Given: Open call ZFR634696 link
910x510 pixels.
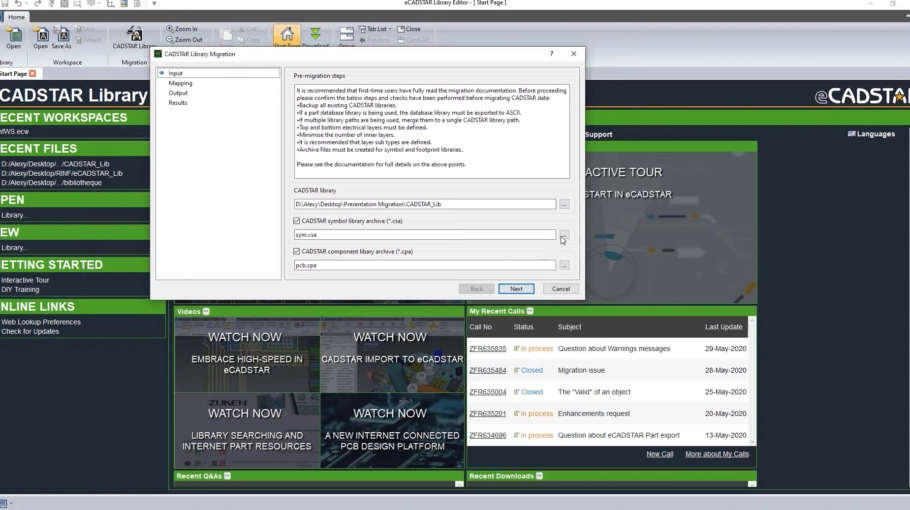Looking at the screenshot, I should [488, 435].
